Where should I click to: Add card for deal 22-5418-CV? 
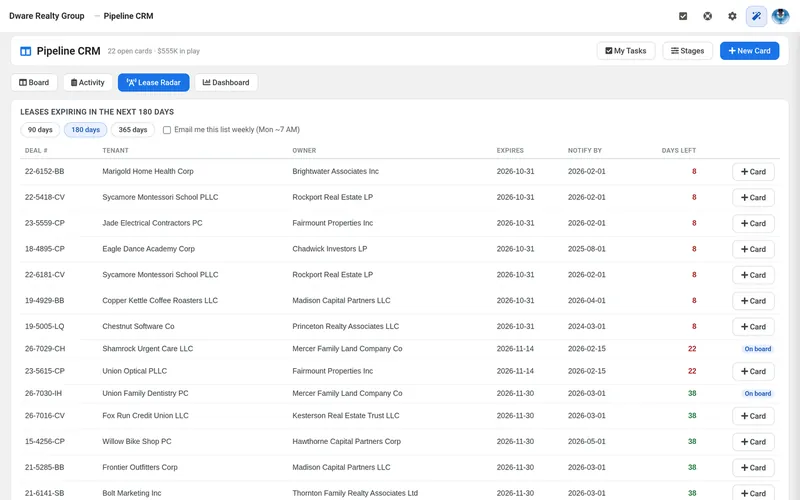point(753,197)
